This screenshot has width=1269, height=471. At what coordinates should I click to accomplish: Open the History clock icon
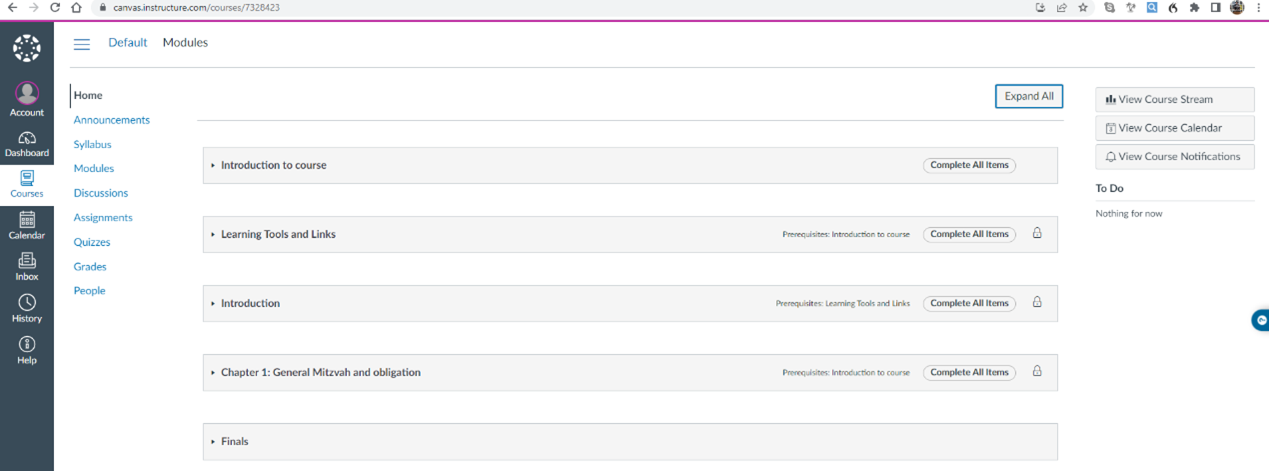pos(27,302)
